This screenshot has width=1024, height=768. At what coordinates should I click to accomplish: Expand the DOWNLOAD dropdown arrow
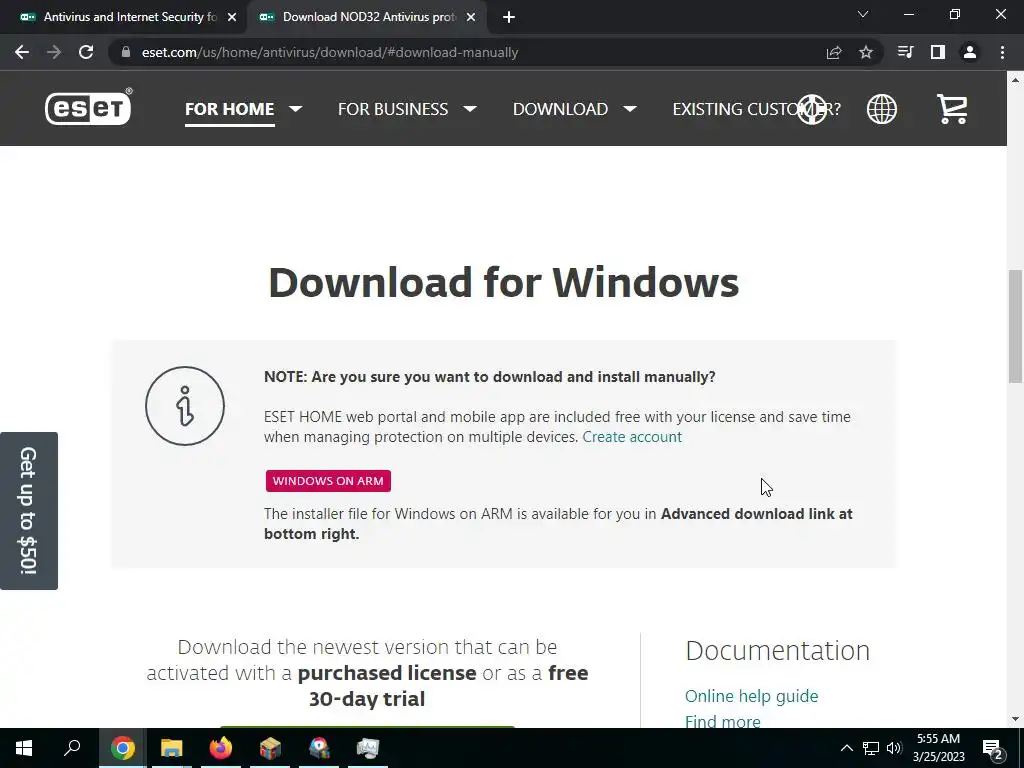(x=630, y=109)
